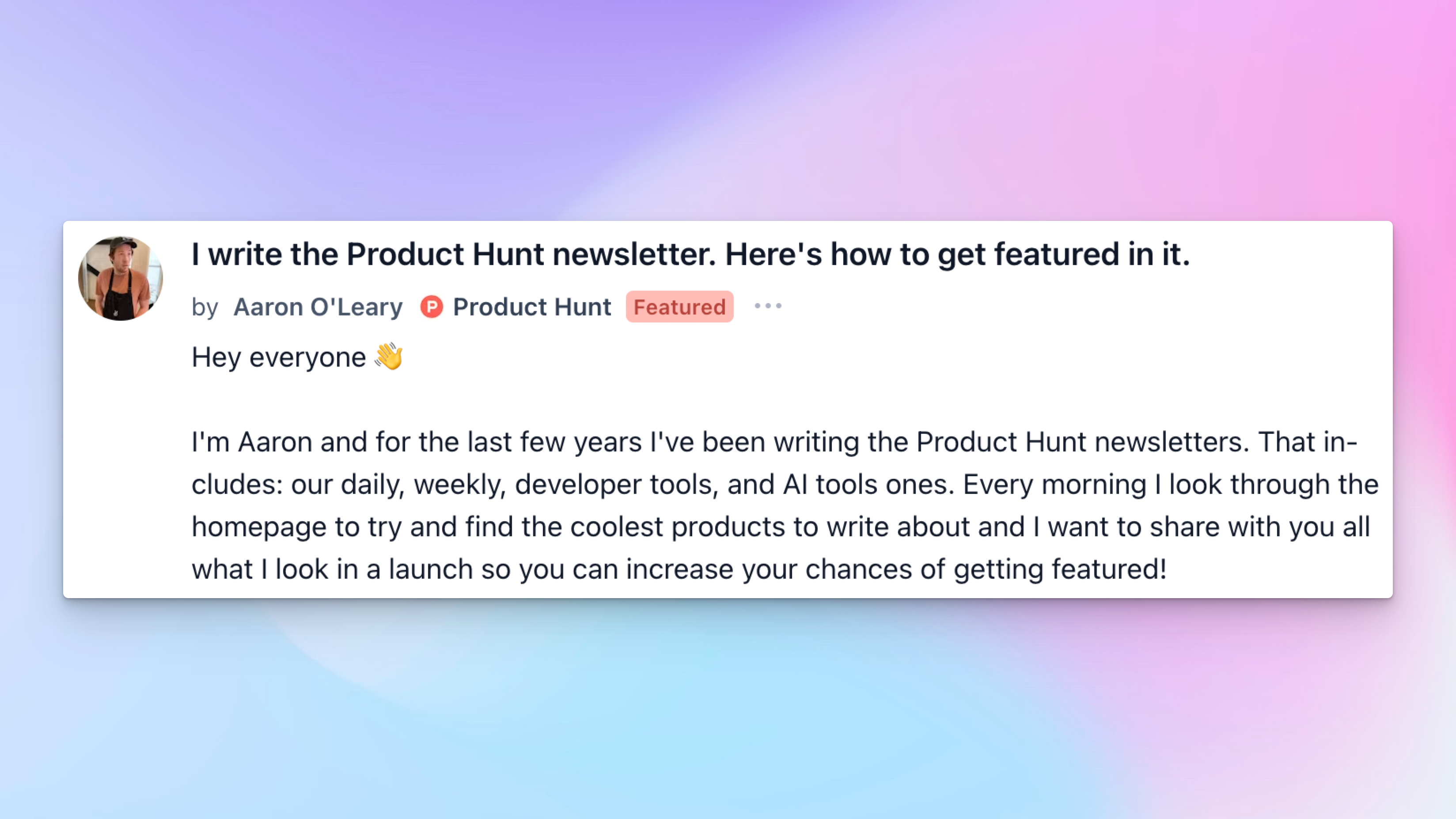Click 'I'm Aaron' at paragraph start

coord(251,442)
